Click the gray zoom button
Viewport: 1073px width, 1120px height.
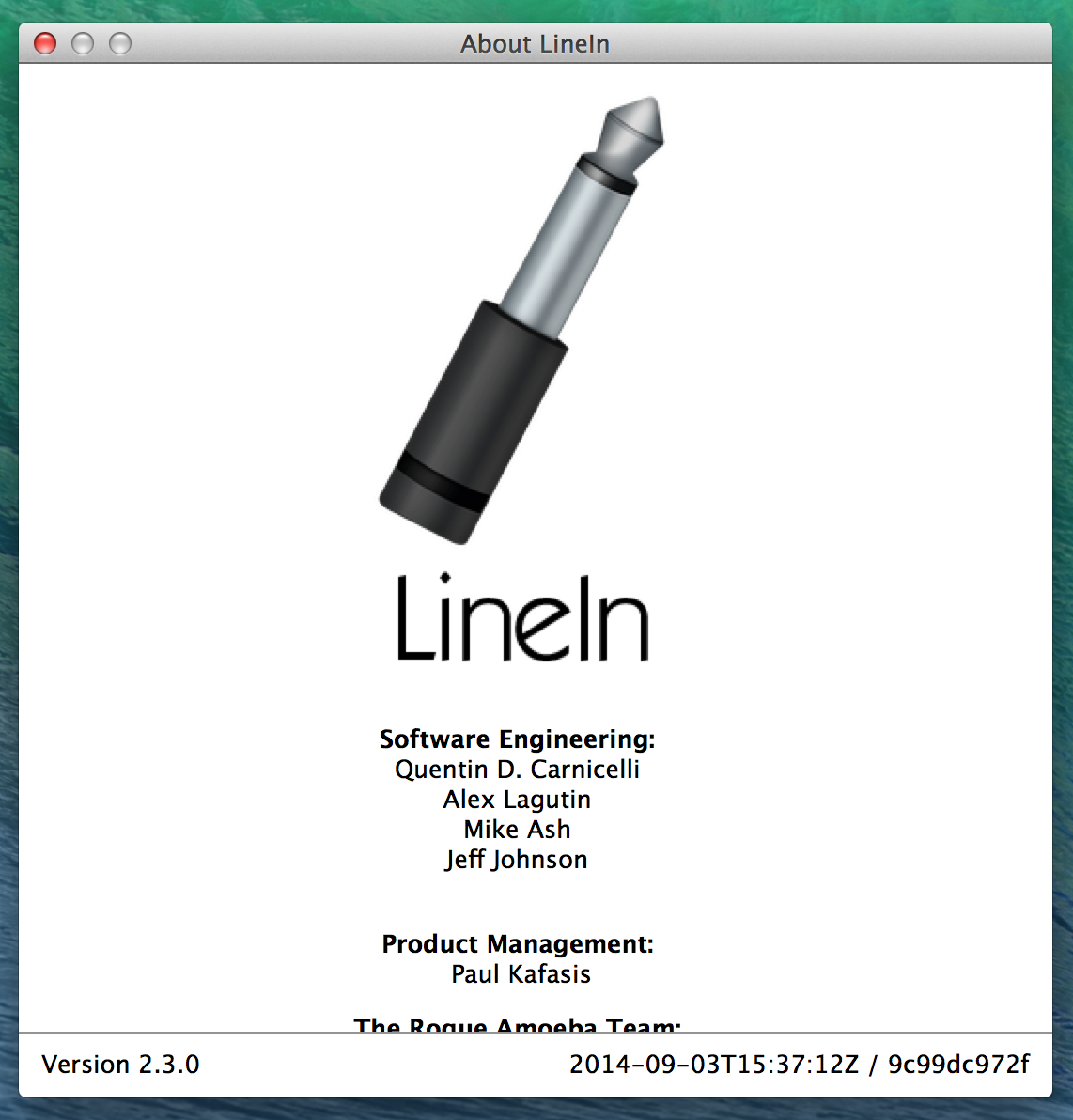[120, 43]
